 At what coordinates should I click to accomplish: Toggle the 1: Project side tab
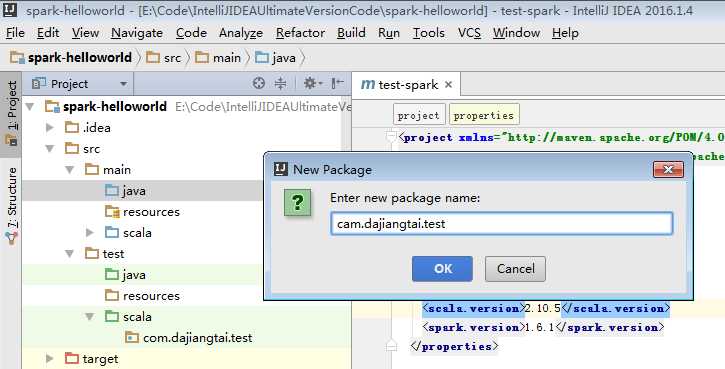(x=11, y=113)
